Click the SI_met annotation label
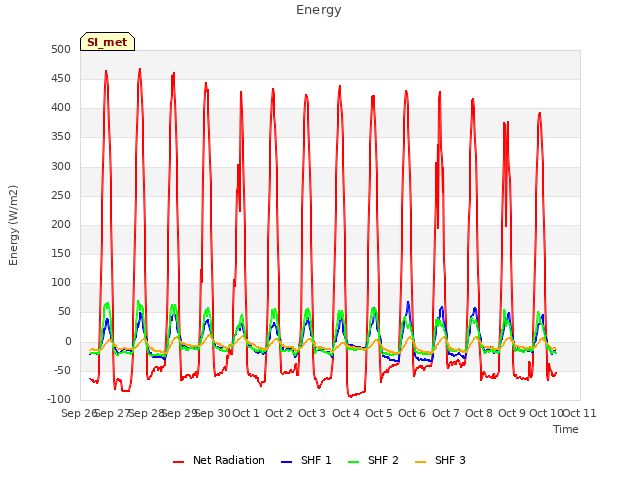Screen dimensions: 640x480 tap(107, 42)
